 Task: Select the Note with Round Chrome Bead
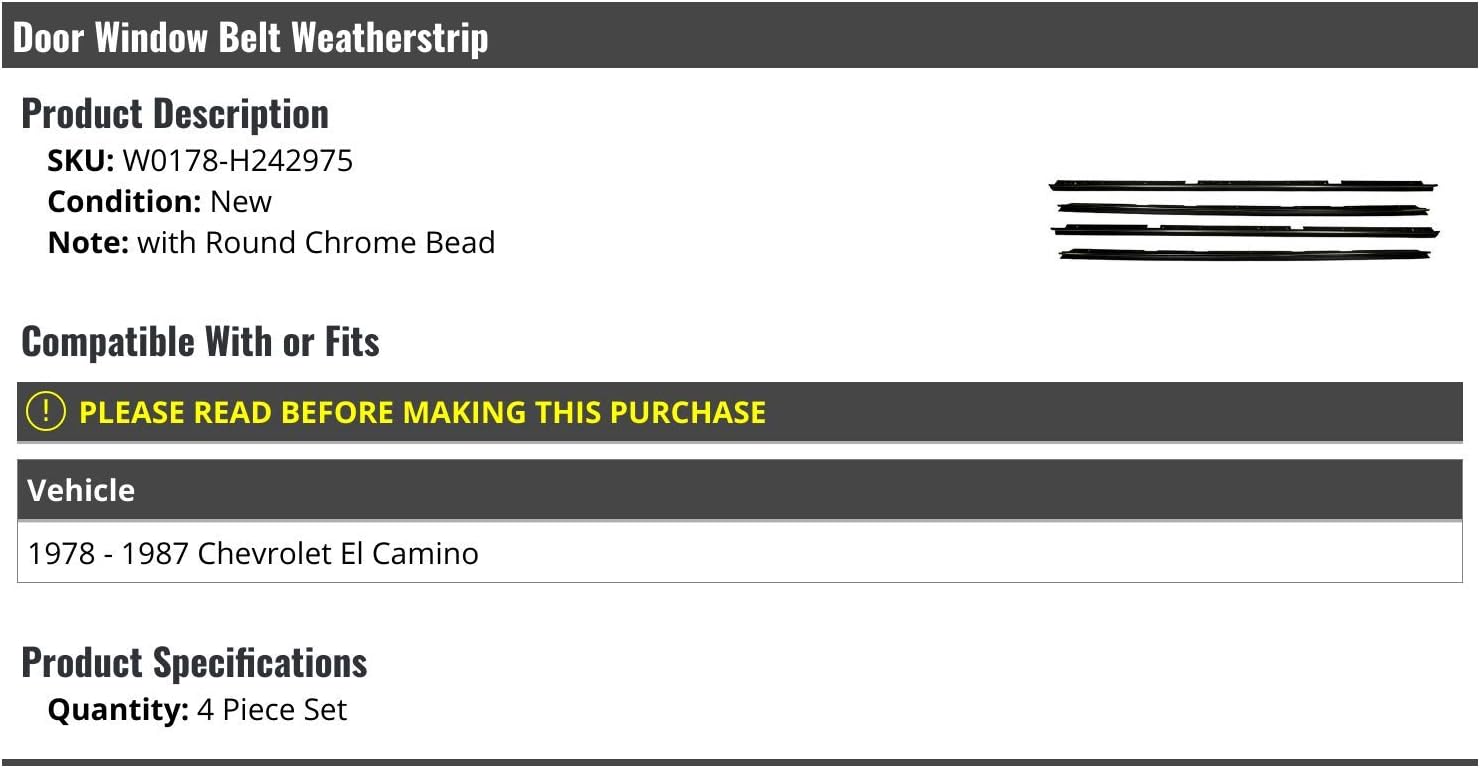pyautogui.click(x=271, y=243)
